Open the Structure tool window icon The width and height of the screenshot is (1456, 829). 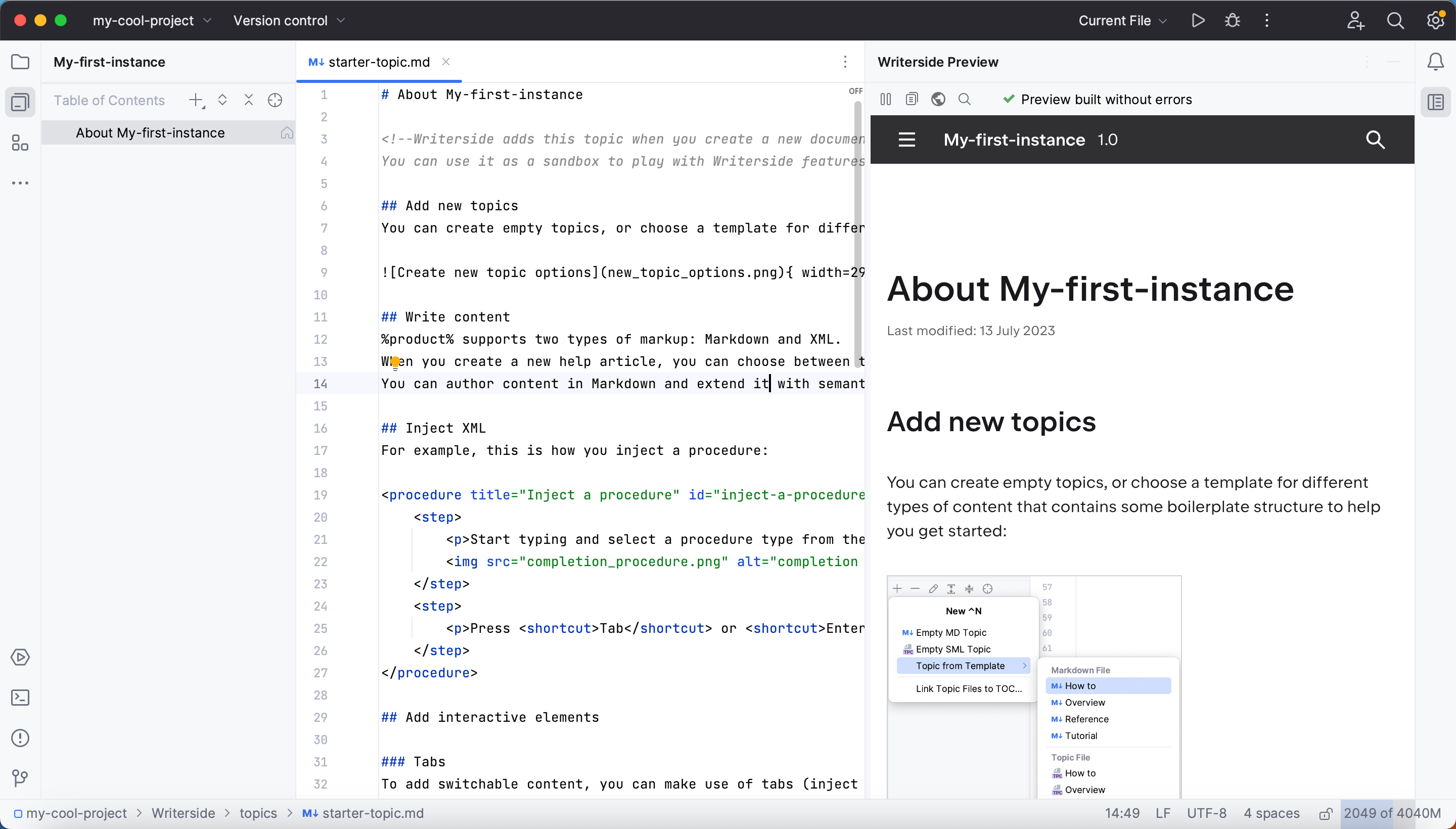21,143
